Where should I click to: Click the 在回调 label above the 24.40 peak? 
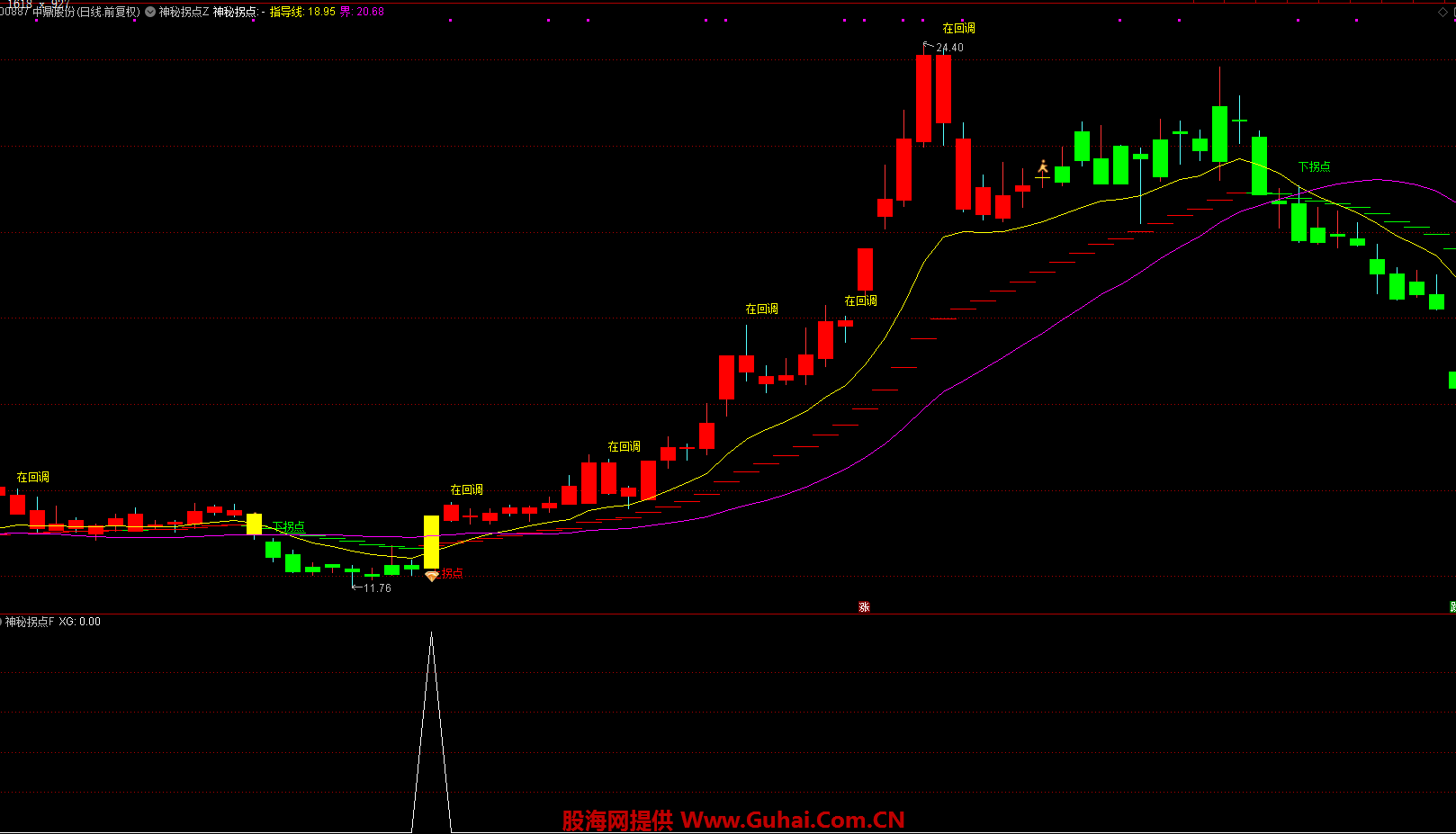coord(958,29)
